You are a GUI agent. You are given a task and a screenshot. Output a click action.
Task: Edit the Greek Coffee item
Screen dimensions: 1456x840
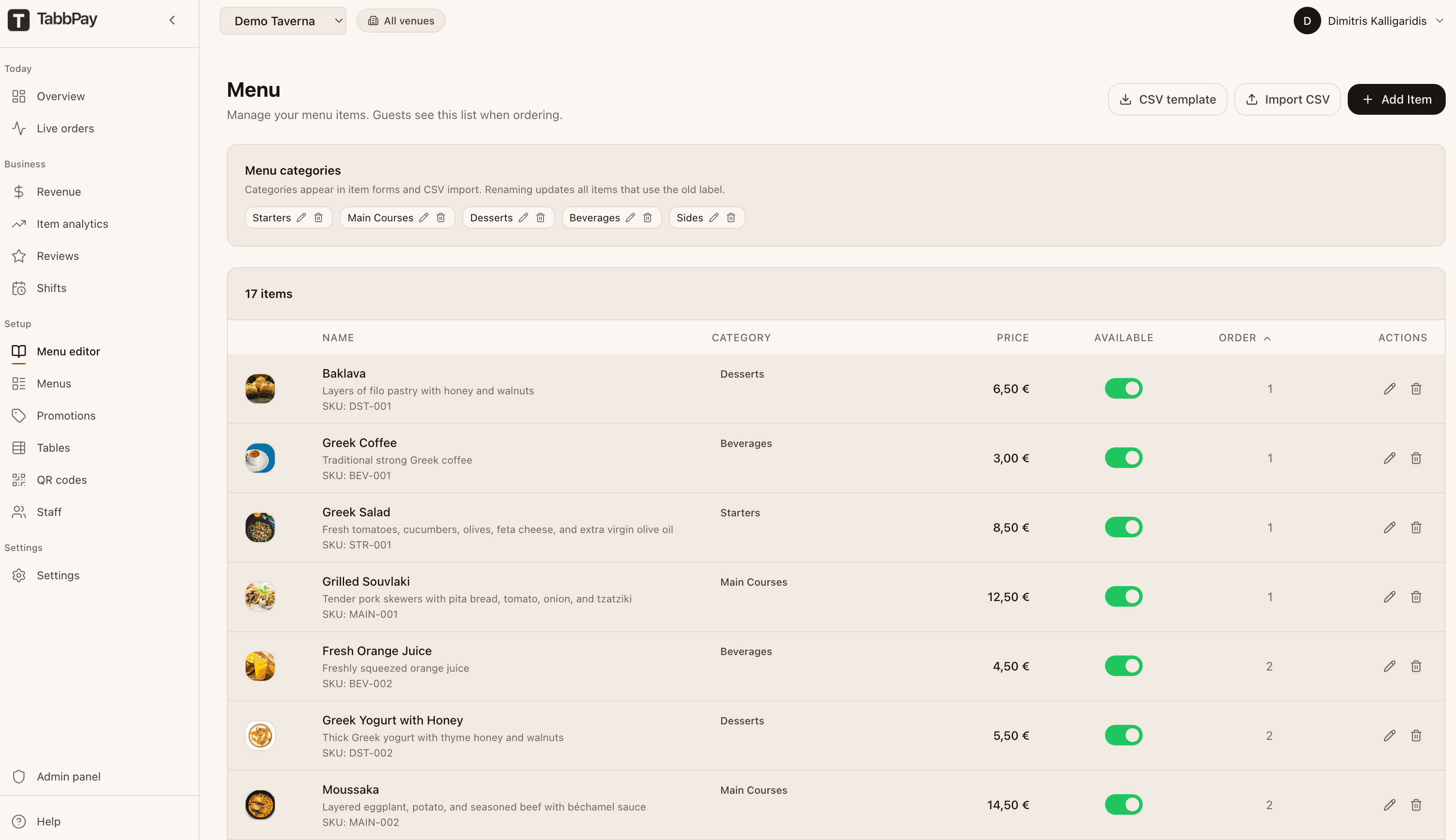click(x=1390, y=458)
